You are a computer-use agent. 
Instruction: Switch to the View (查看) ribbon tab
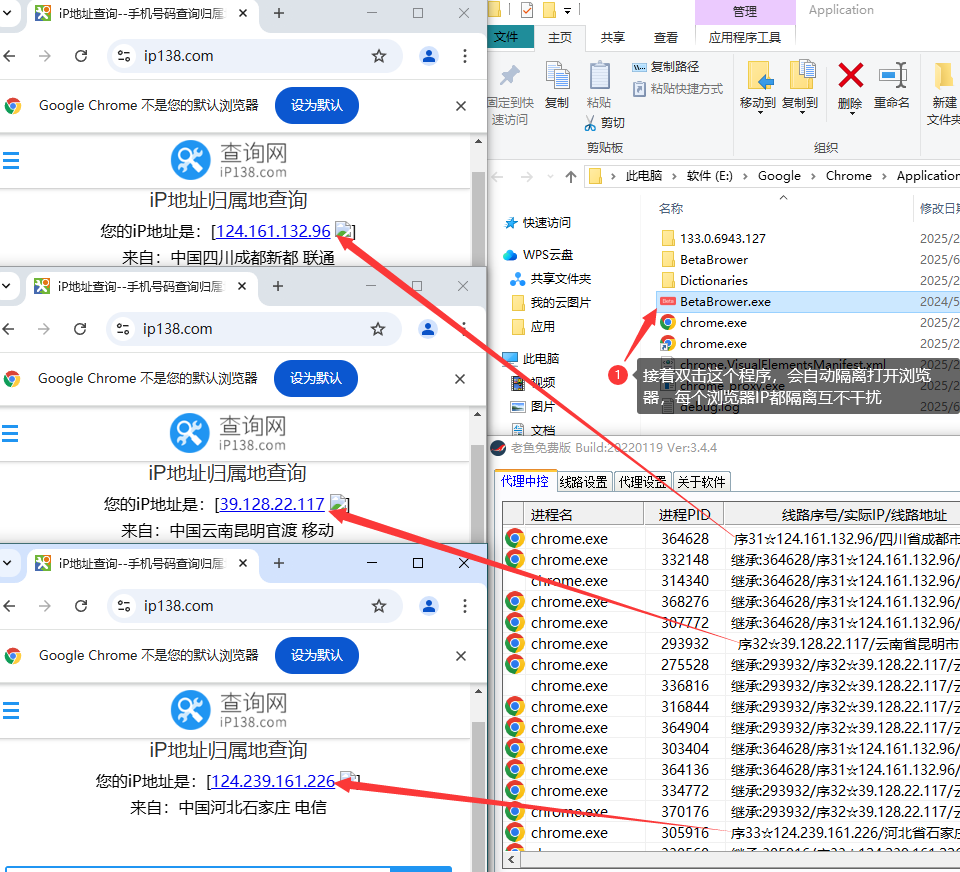[666, 37]
